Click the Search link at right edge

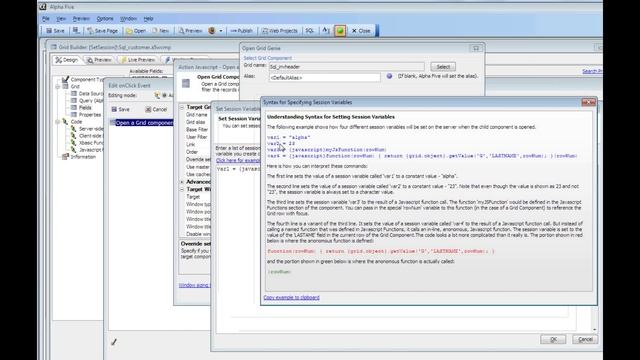coord(592,71)
